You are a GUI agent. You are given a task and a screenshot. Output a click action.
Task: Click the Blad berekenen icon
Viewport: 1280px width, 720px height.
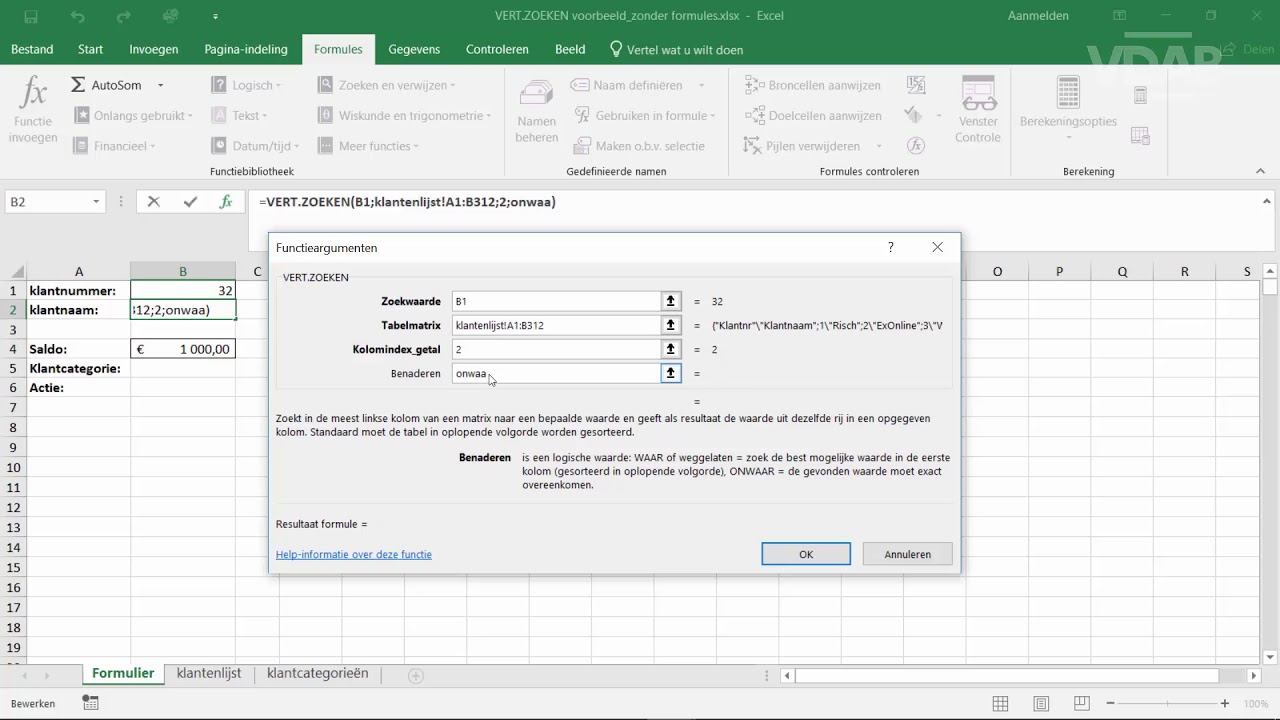1140,135
